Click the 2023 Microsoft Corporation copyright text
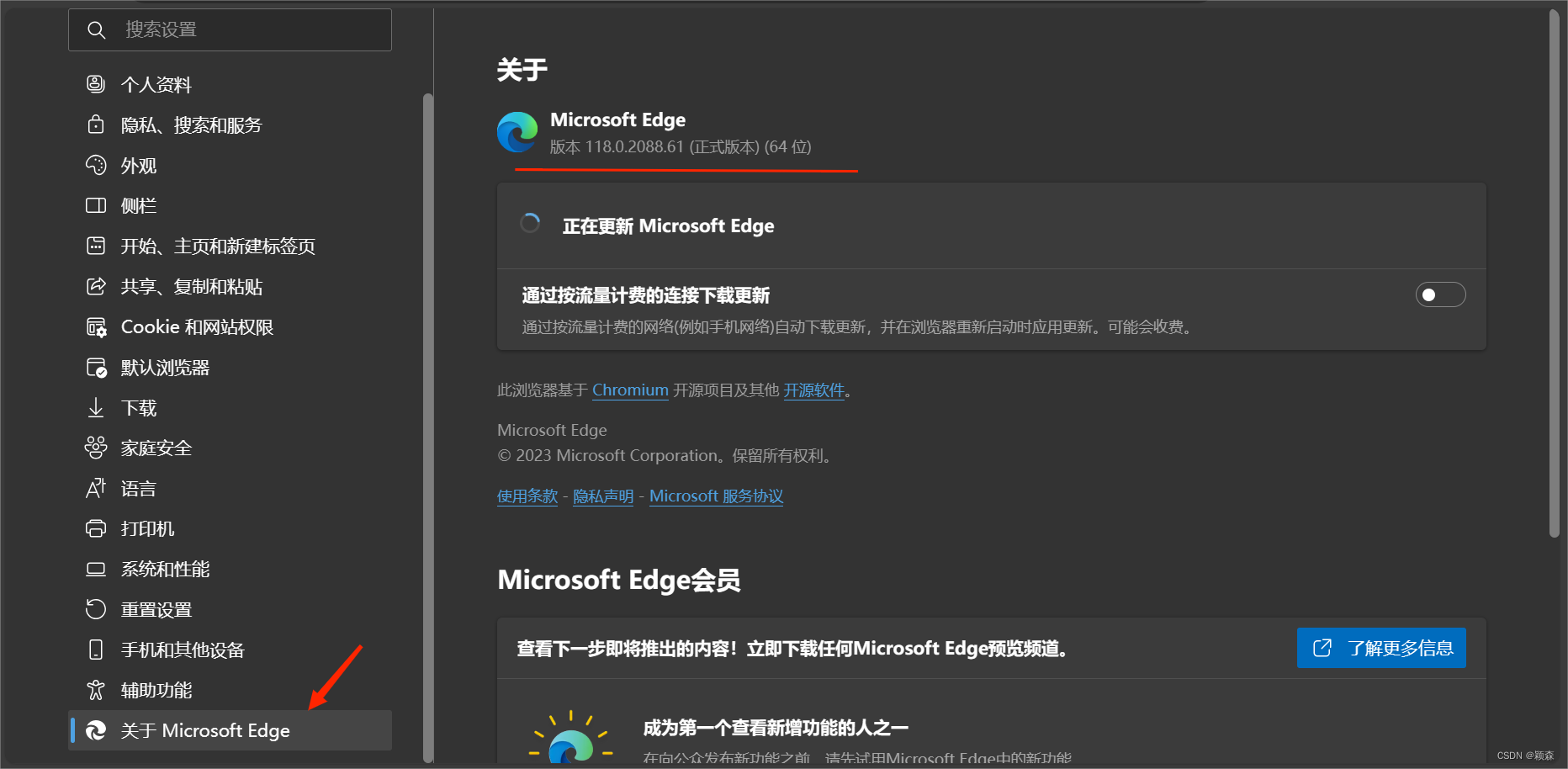1568x769 pixels. (x=666, y=456)
